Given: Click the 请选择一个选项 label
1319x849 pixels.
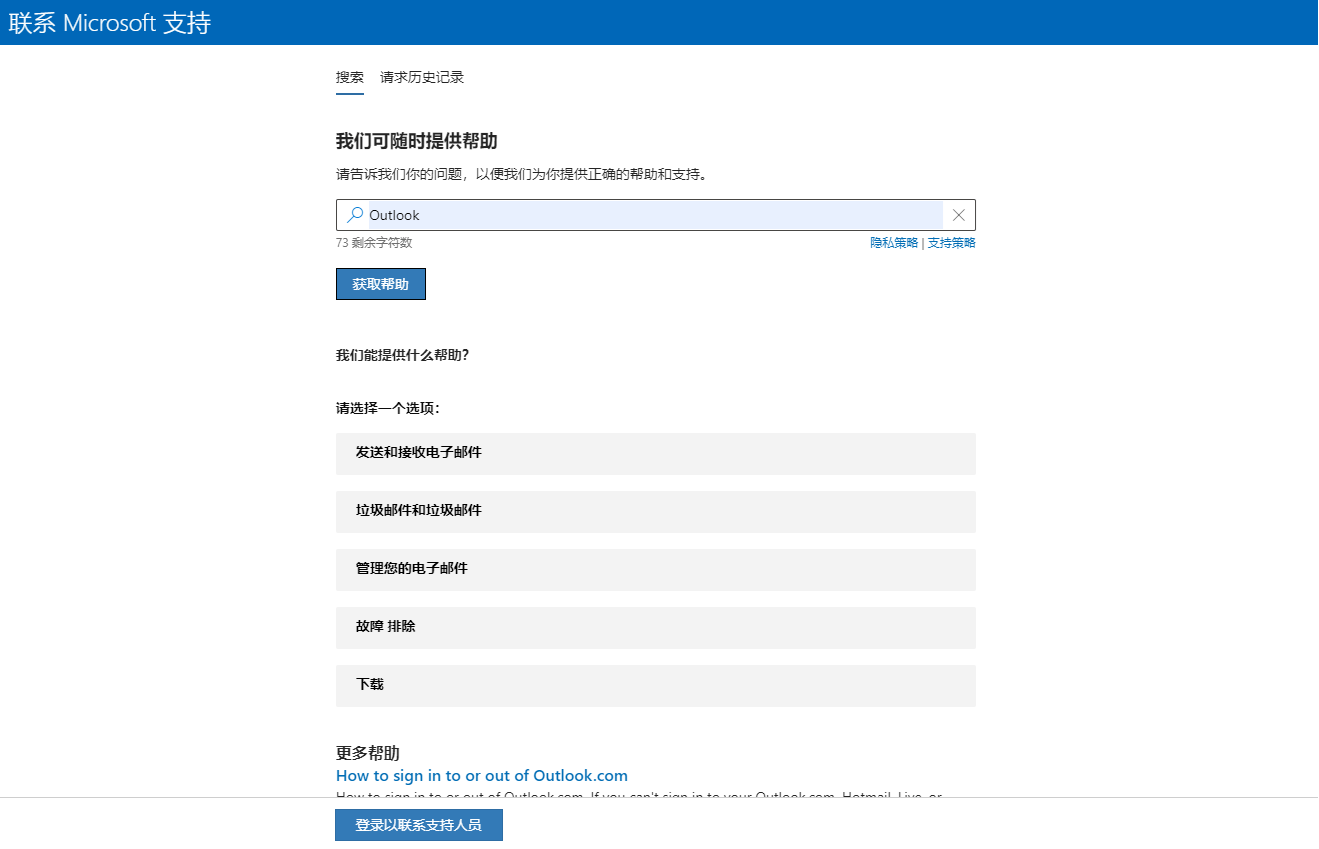Looking at the screenshot, I should point(388,408).
